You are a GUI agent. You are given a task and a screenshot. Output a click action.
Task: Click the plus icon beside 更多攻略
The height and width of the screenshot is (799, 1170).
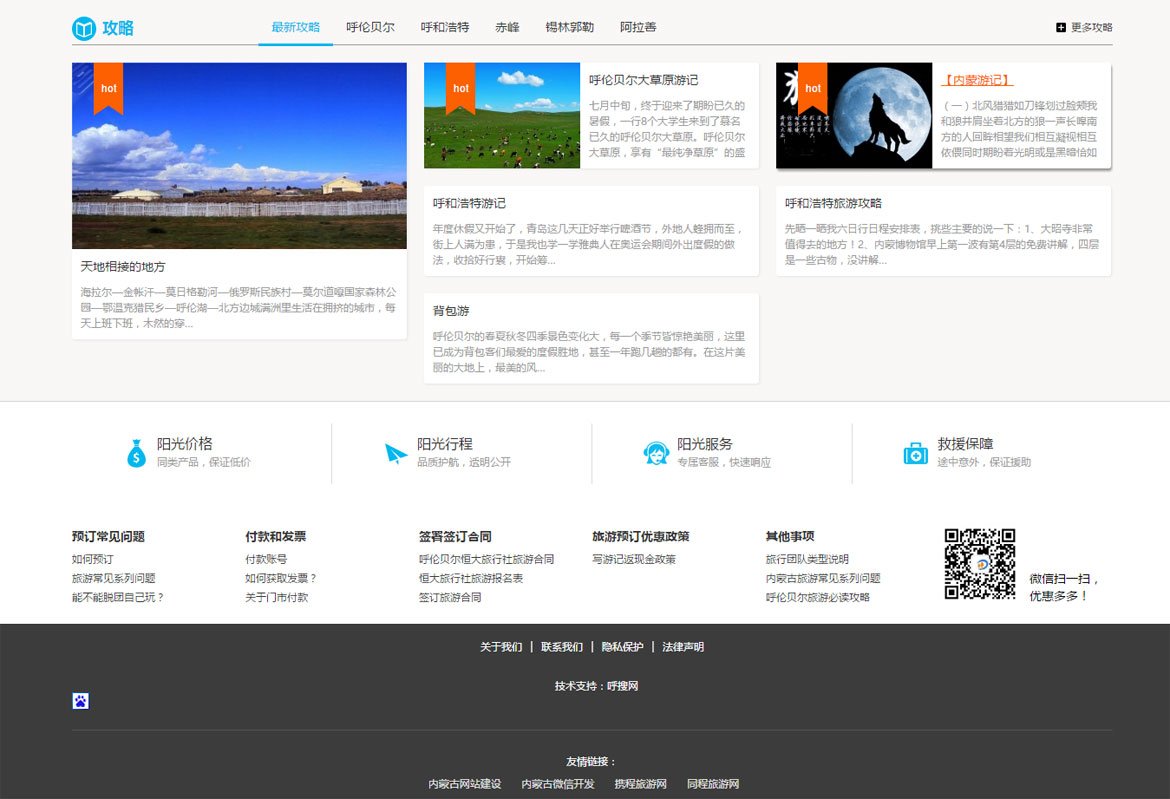coord(1061,28)
